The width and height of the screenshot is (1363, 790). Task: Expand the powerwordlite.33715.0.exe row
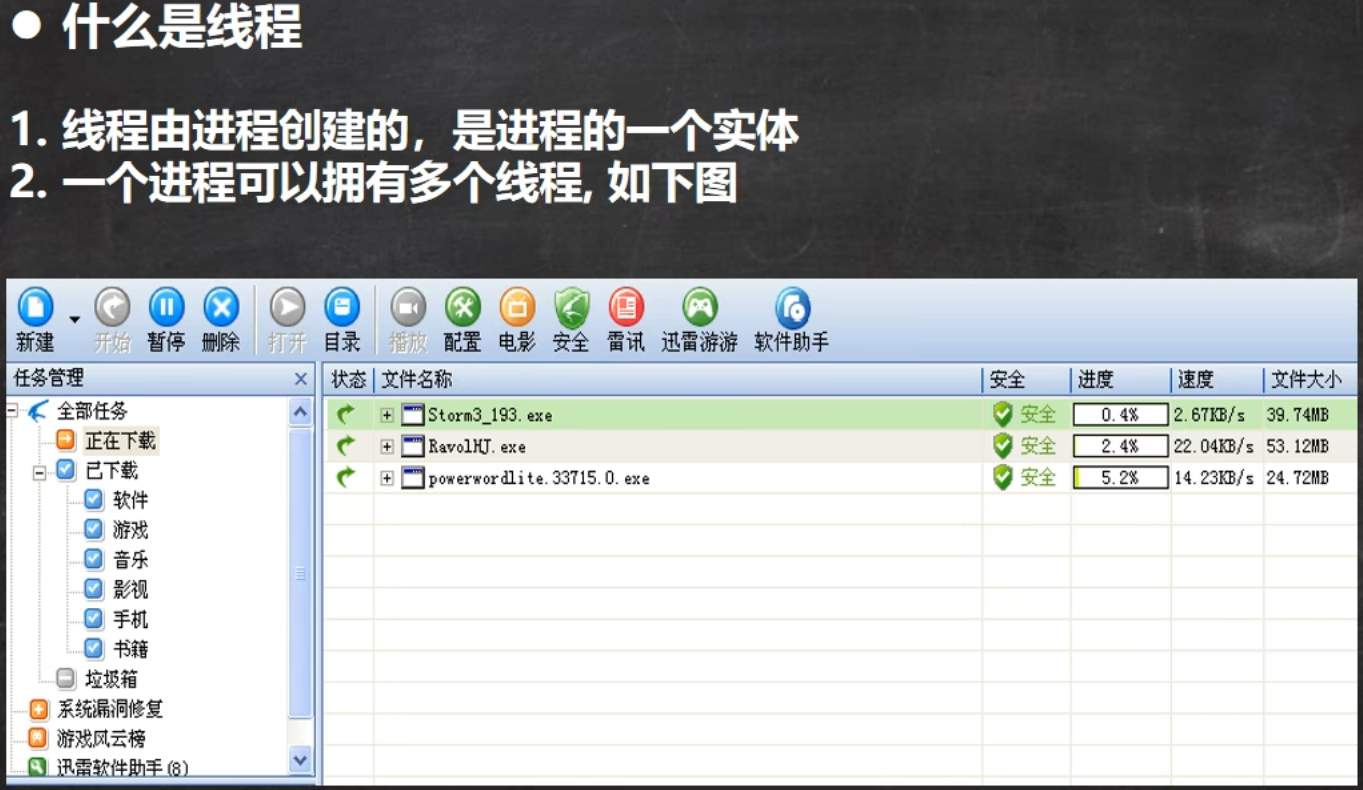[387, 479]
